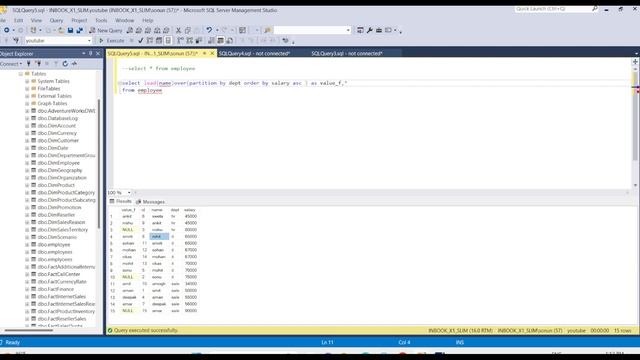
Task: Close the Object Explorer panel
Action: tap(98, 53)
